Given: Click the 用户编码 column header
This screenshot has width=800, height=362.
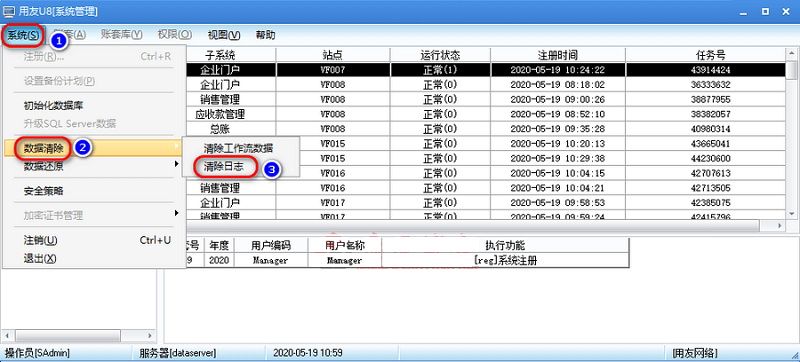Looking at the screenshot, I should [x=271, y=246].
